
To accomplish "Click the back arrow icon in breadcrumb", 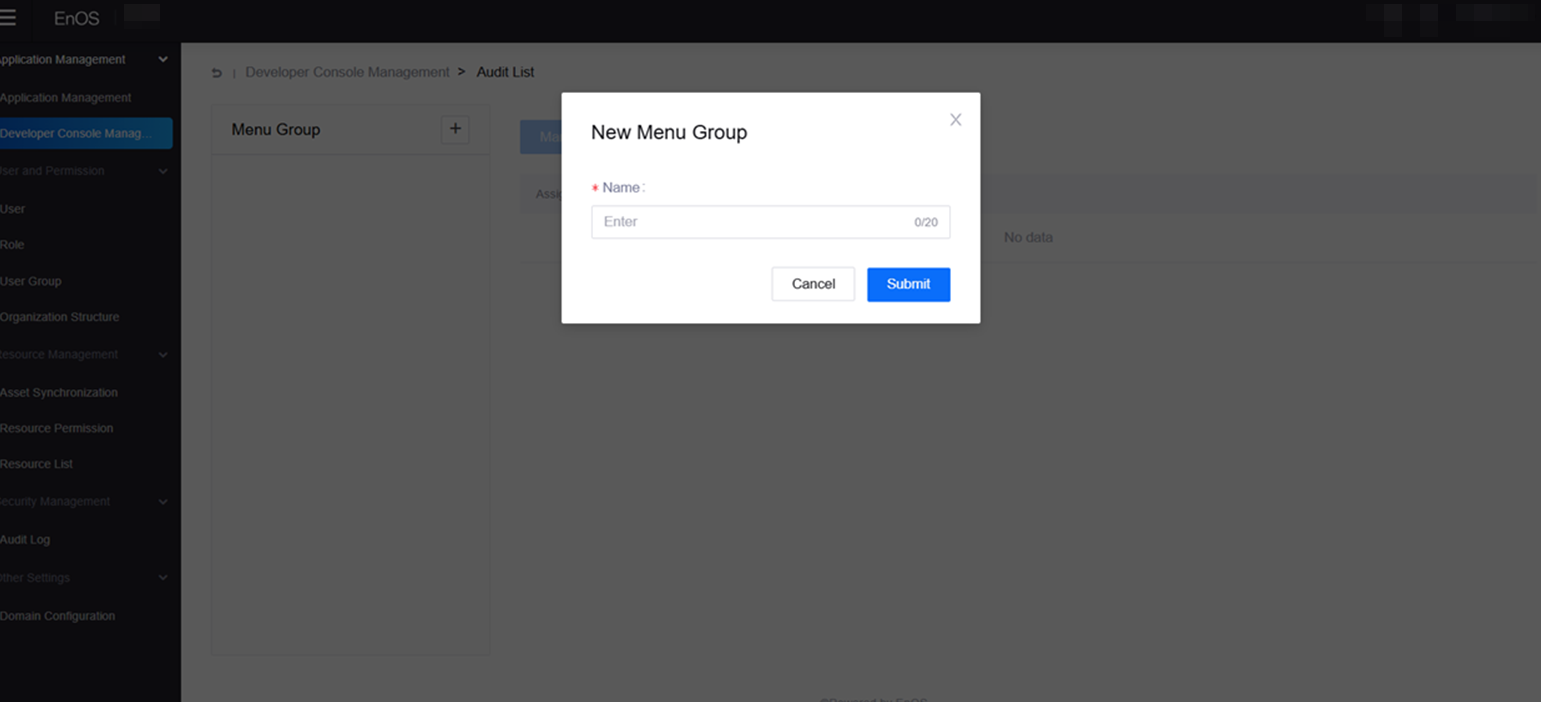I will click(x=217, y=73).
